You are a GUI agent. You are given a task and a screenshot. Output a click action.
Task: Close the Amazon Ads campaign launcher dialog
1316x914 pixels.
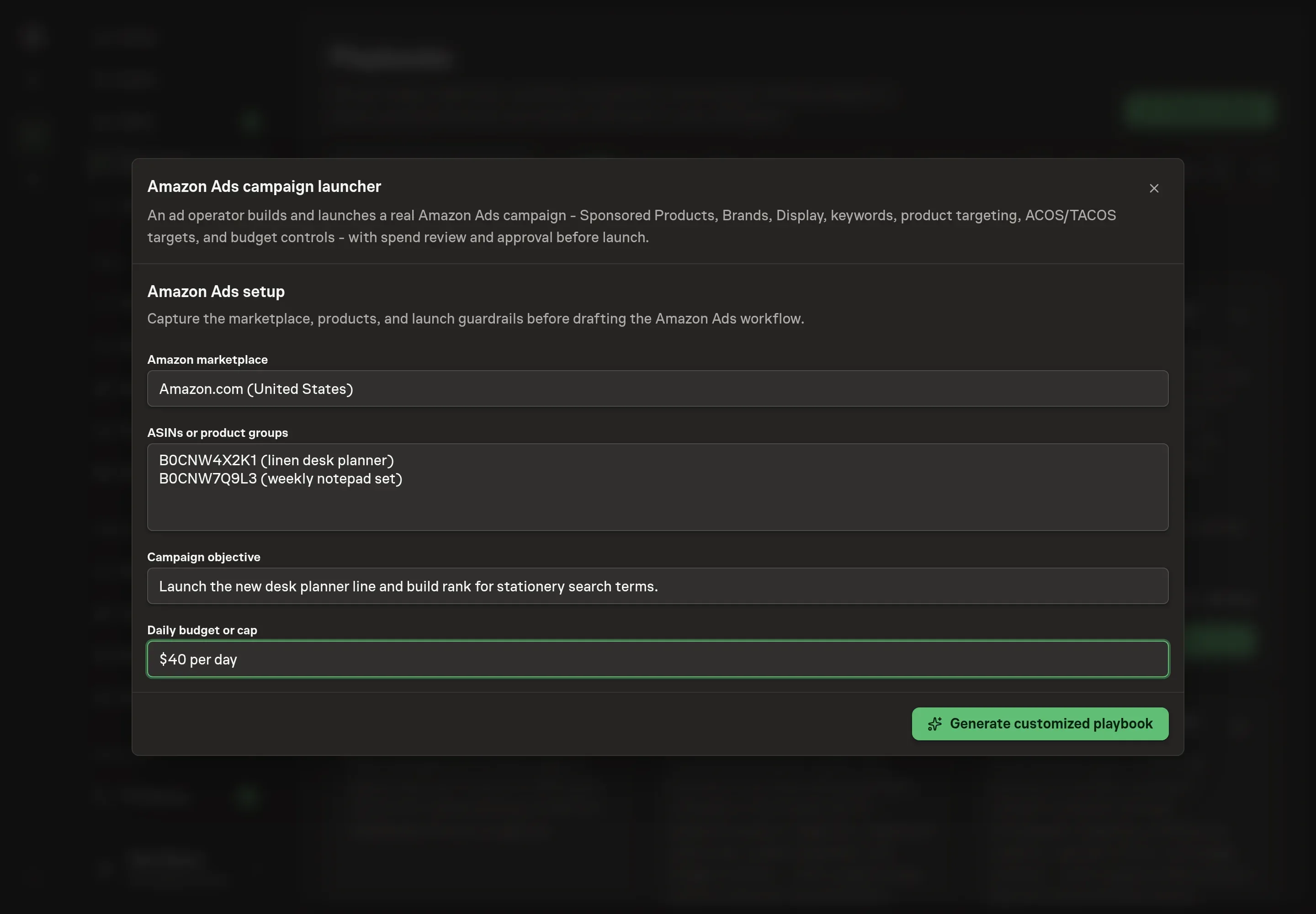pos(1154,188)
